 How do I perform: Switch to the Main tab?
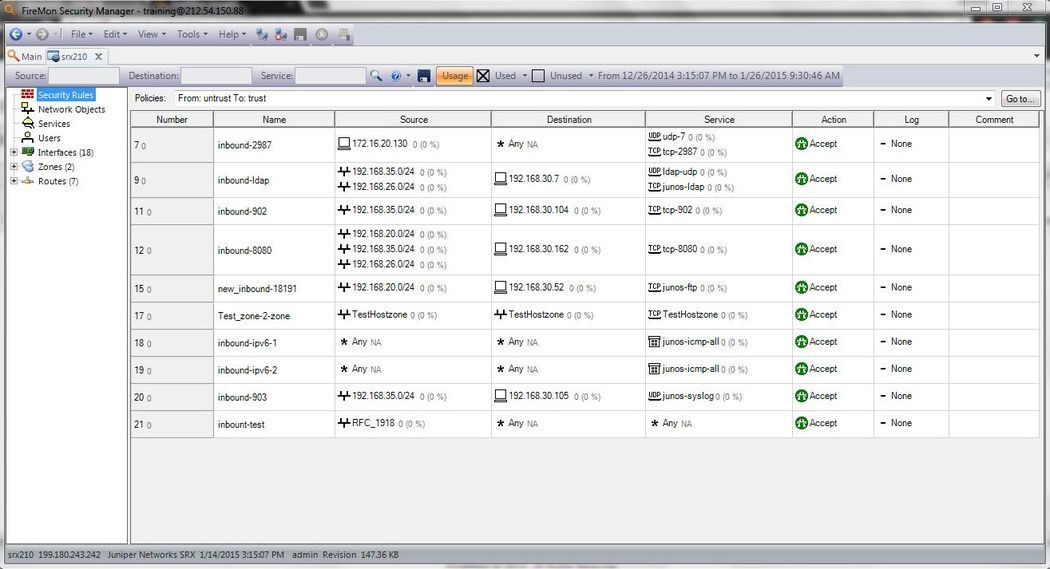pos(25,56)
